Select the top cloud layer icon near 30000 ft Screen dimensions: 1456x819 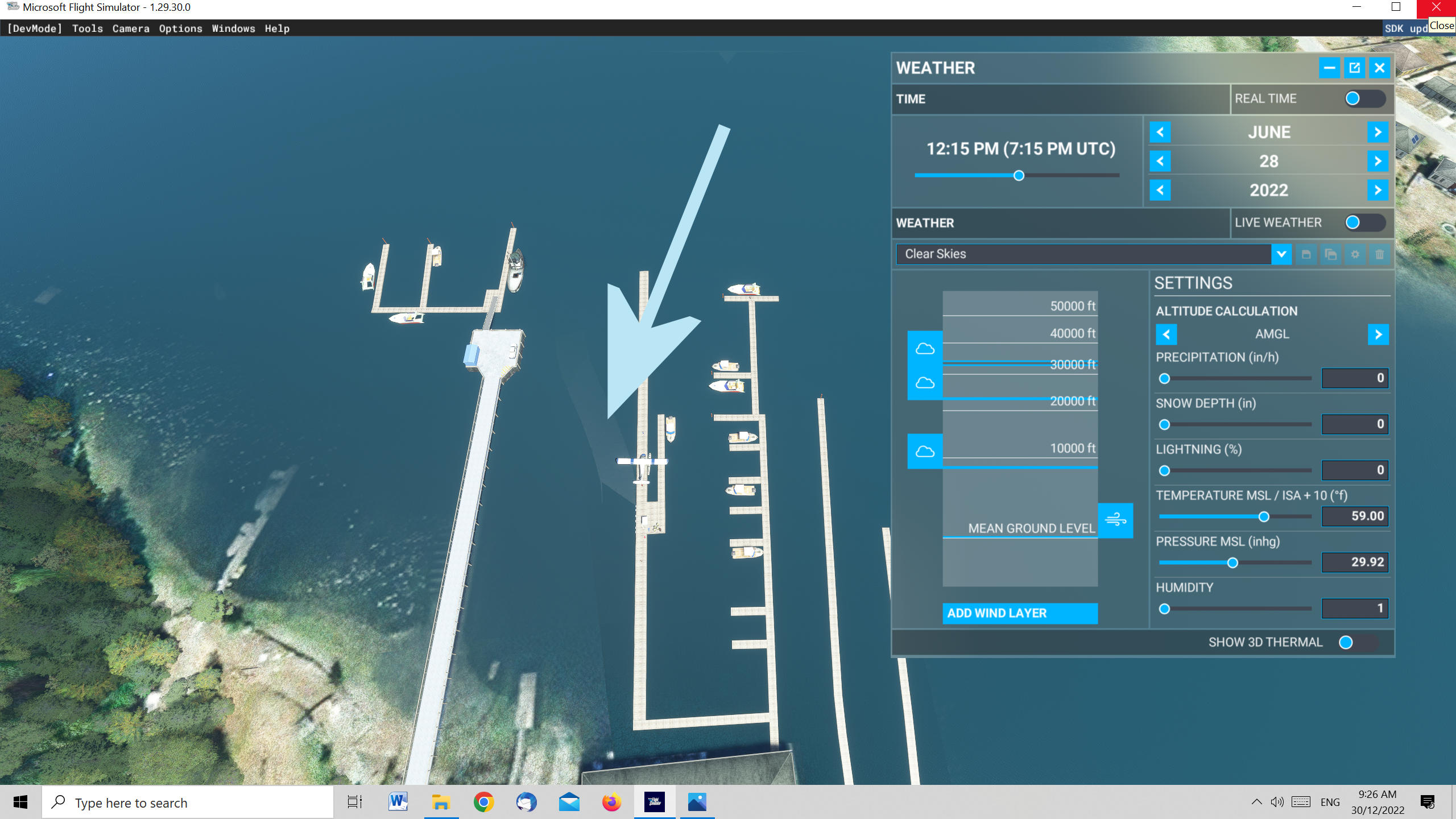coord(925,348)
